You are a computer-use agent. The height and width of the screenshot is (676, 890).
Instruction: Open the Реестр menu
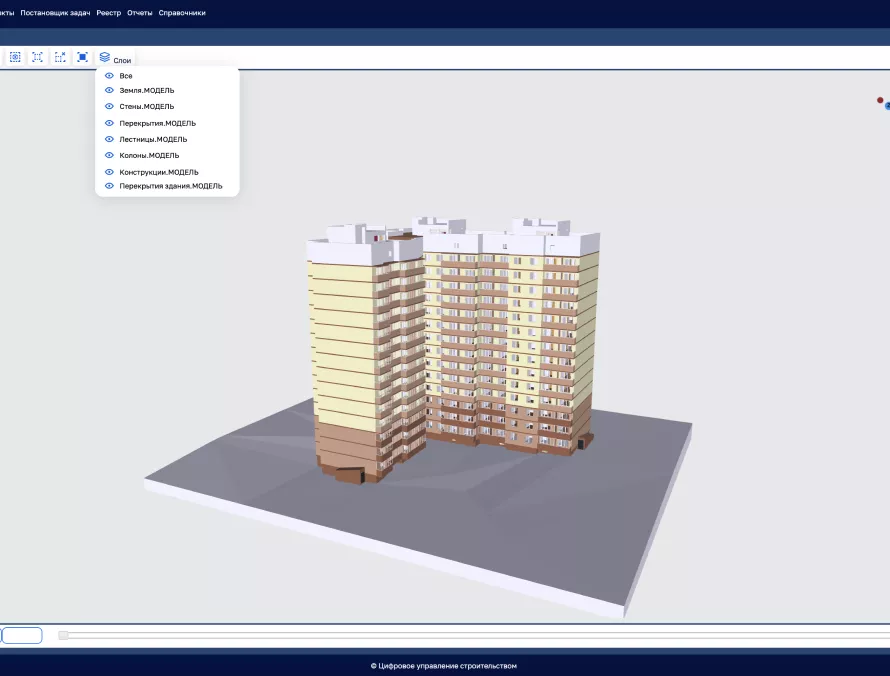(x=108, y=13)
